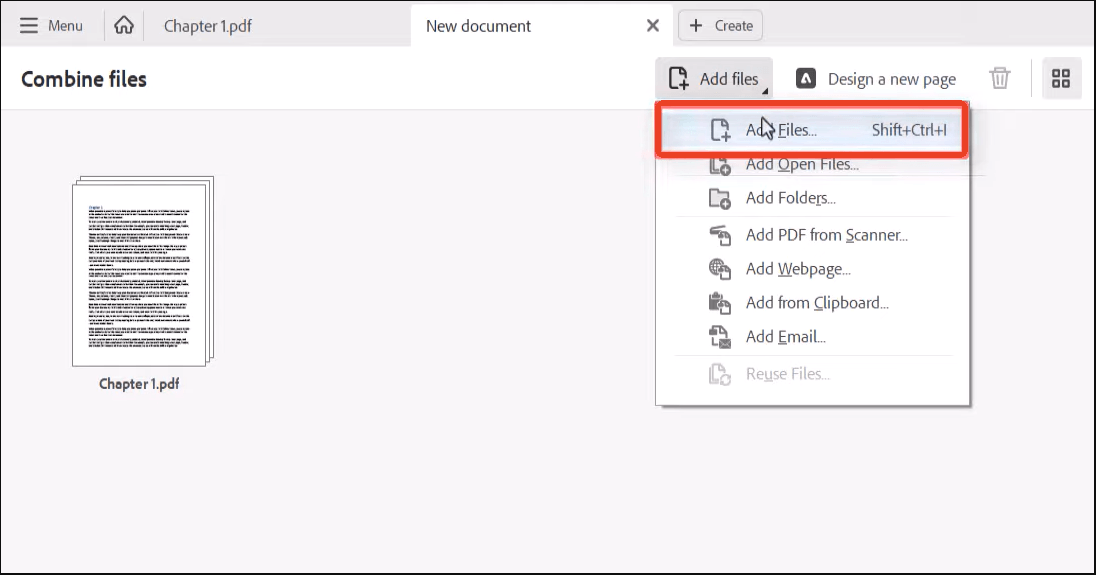Click the Add Folders folder icon
Screen dimensions: 1096x575
pyautogui.click(x=720, y=198)
